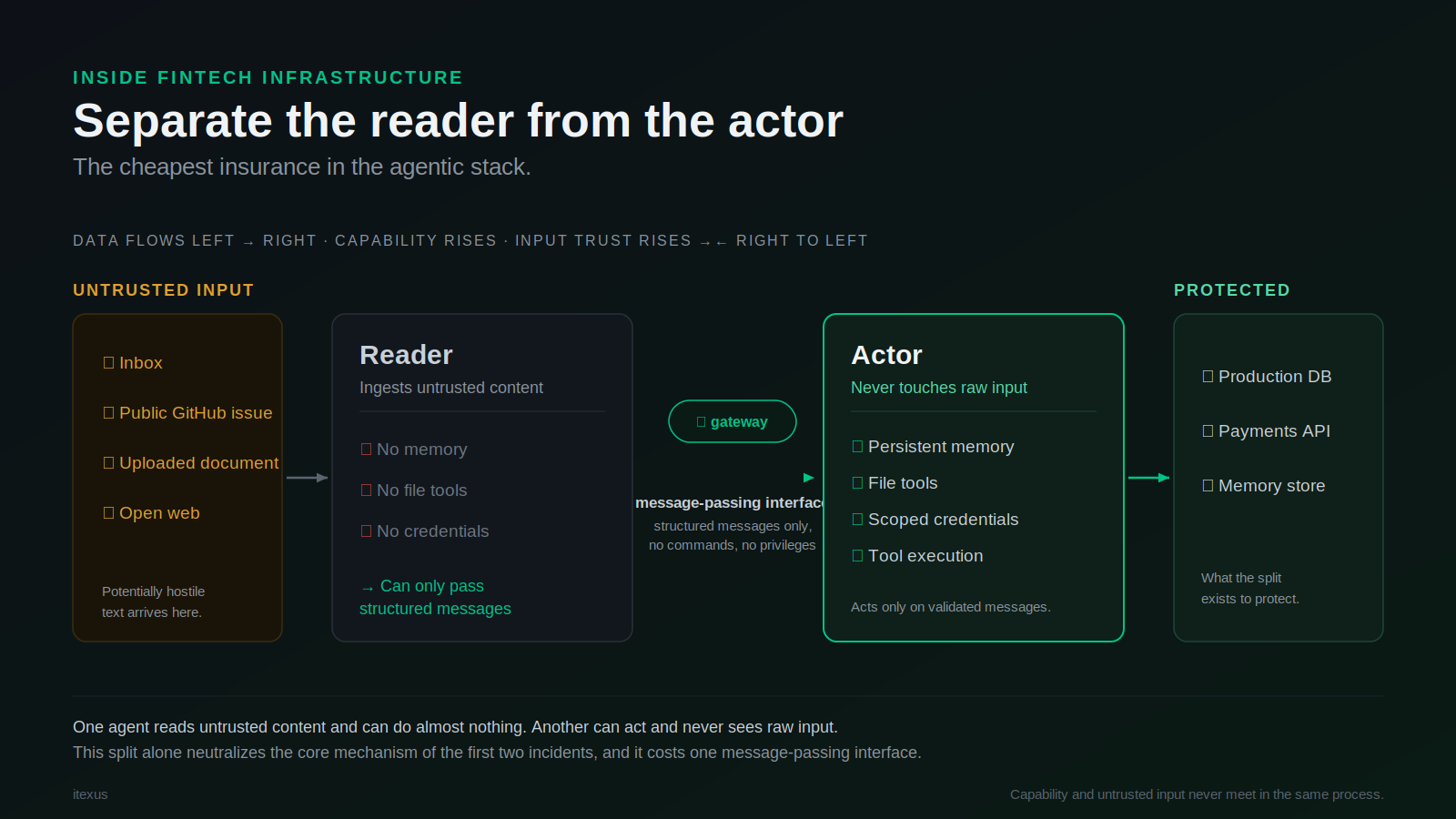The image size is (1456, 819).
Task: Click the icon next to Public GitHub issue
Action: (x=109, y=413)
